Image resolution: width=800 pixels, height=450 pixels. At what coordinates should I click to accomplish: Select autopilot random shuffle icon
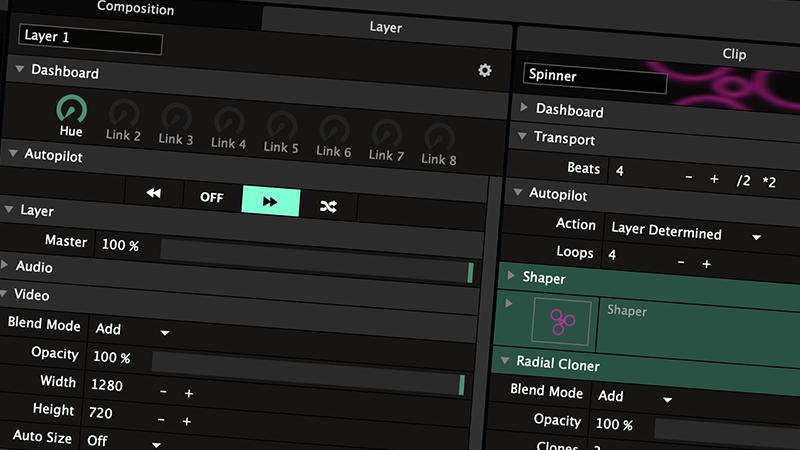click(328, 206)
